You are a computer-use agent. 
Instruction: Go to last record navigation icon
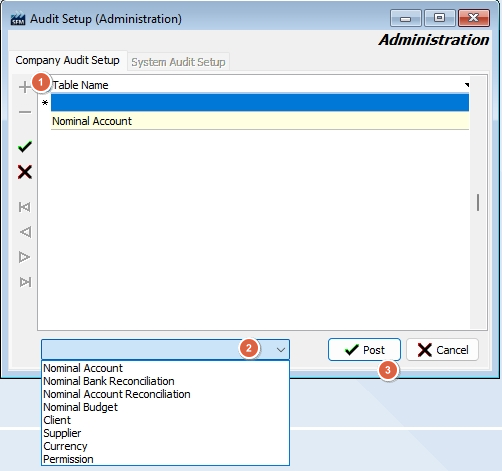[25, 282]
